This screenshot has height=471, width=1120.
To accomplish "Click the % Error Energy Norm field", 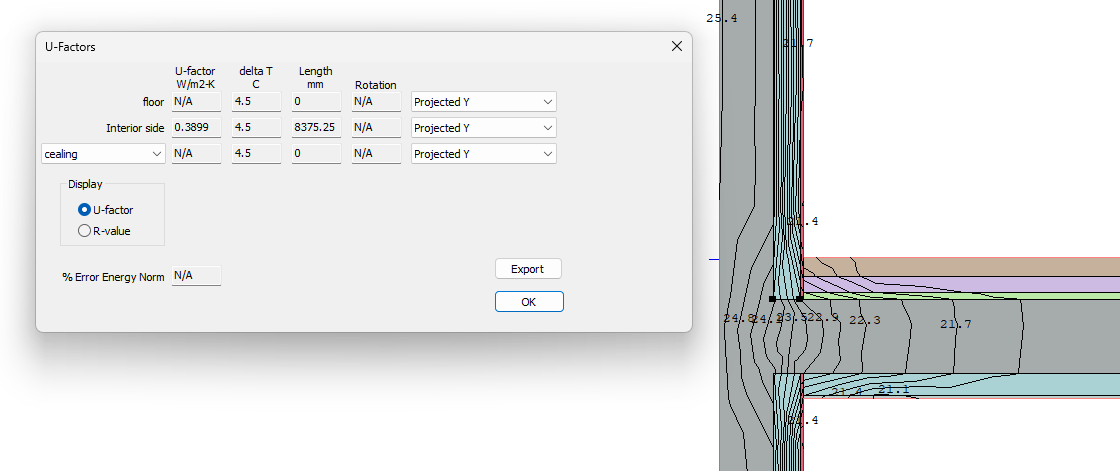I will click(x=196, y=276).
